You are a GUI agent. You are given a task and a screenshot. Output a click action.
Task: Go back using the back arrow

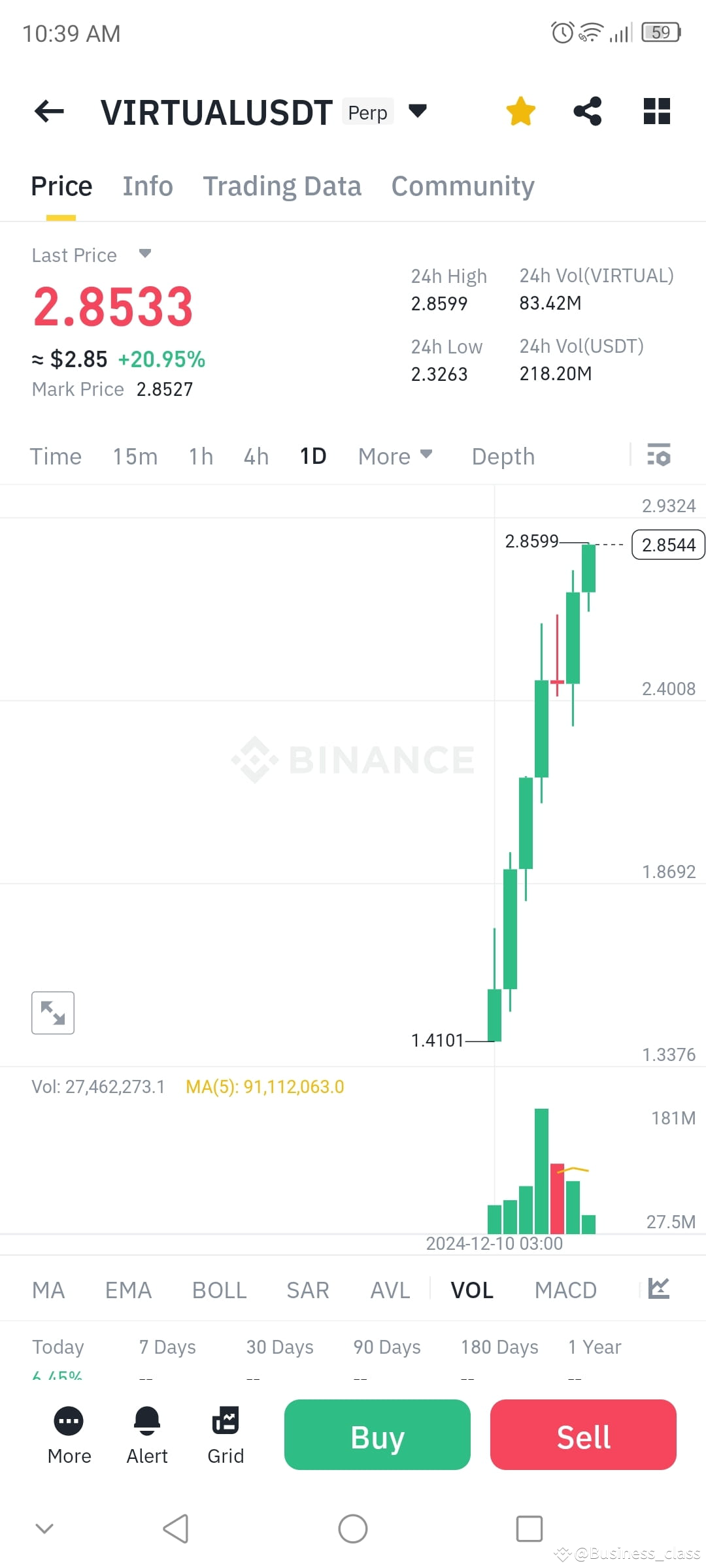(49, 111)
